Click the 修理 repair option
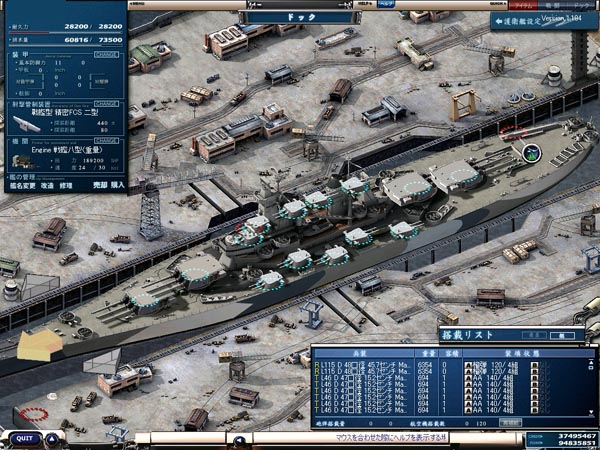Image resolution: width=600 pixels, height=450 pixels. pos(67,185)
